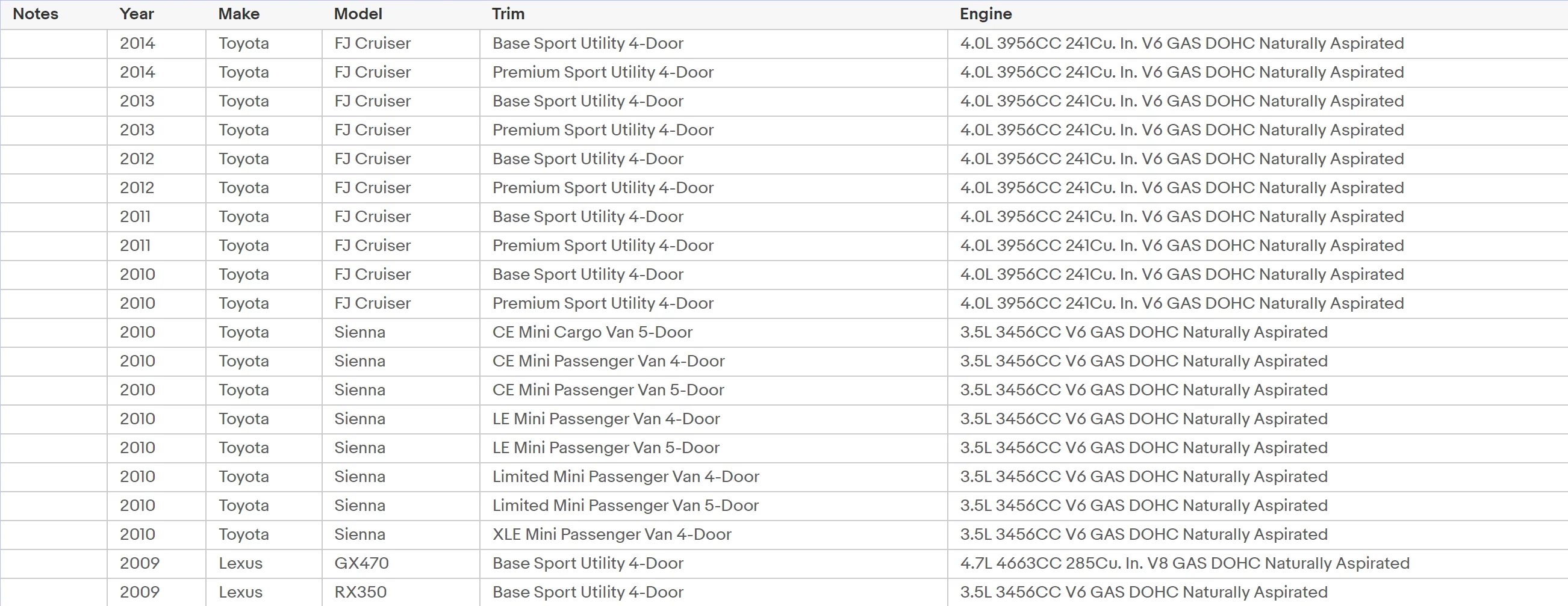Select the Lexus RX350 model cell
Viewport: 1568px width, 606px height.
coord(400,592)
